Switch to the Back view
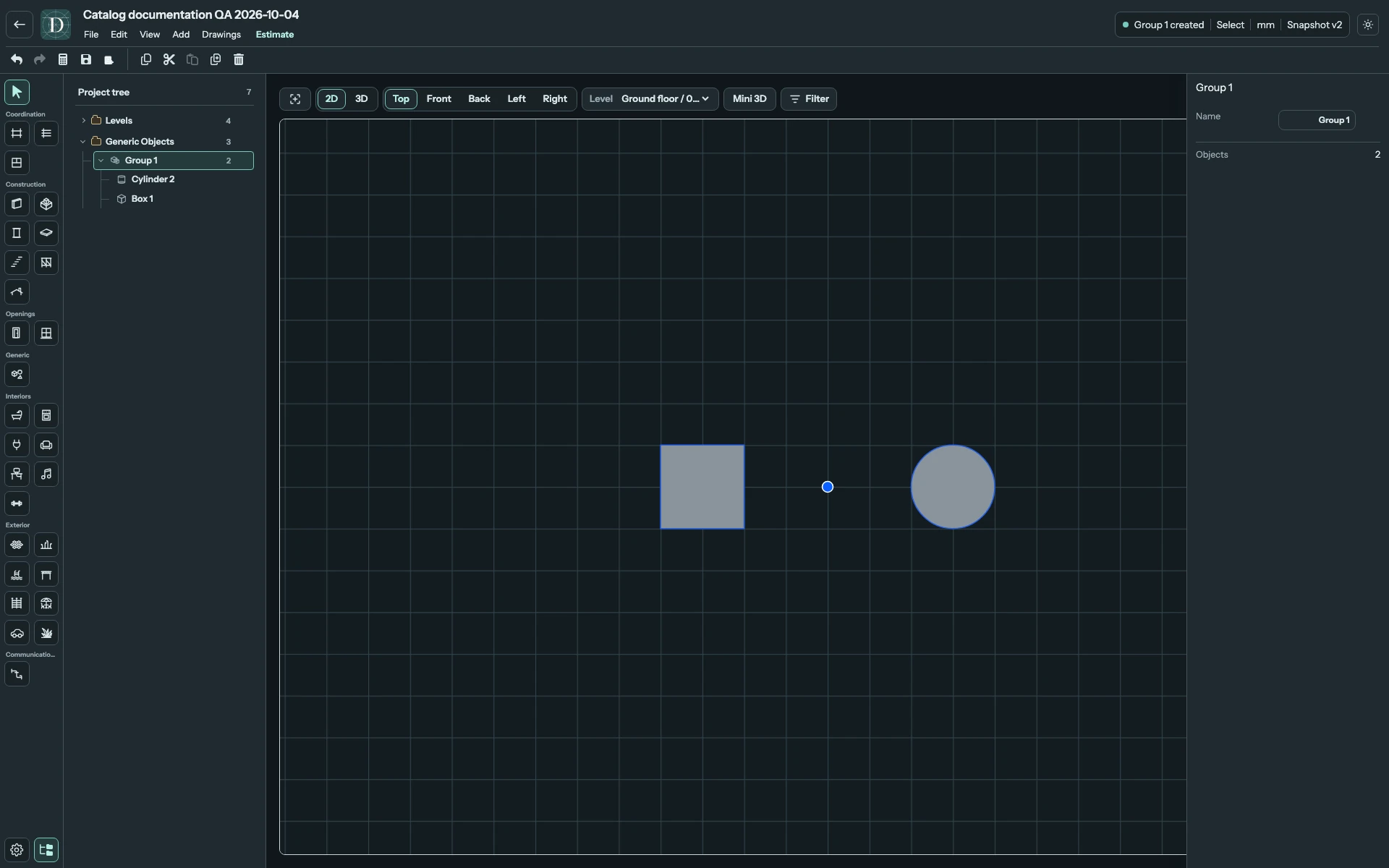 tap(479, 99)
